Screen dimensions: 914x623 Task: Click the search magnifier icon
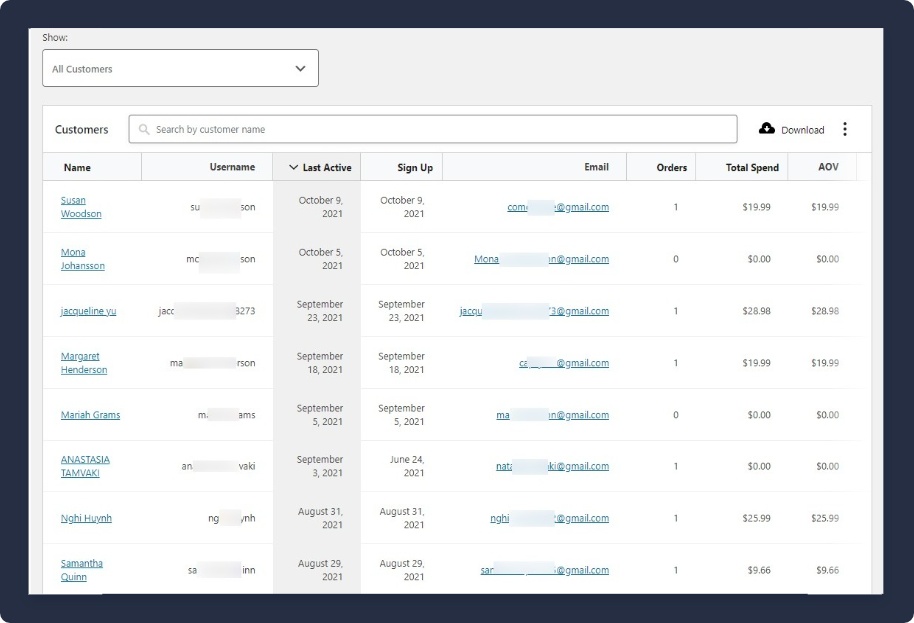(x=145, y=130)
